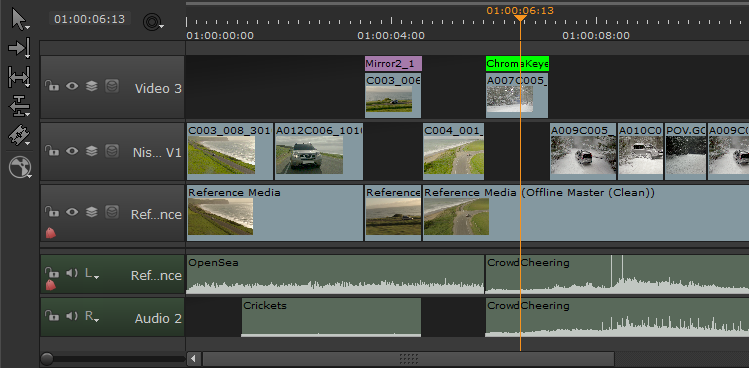The height and width of the screenshot is (368, 749).
Task: Choose the slip clip tool
Action: point(20,77)
